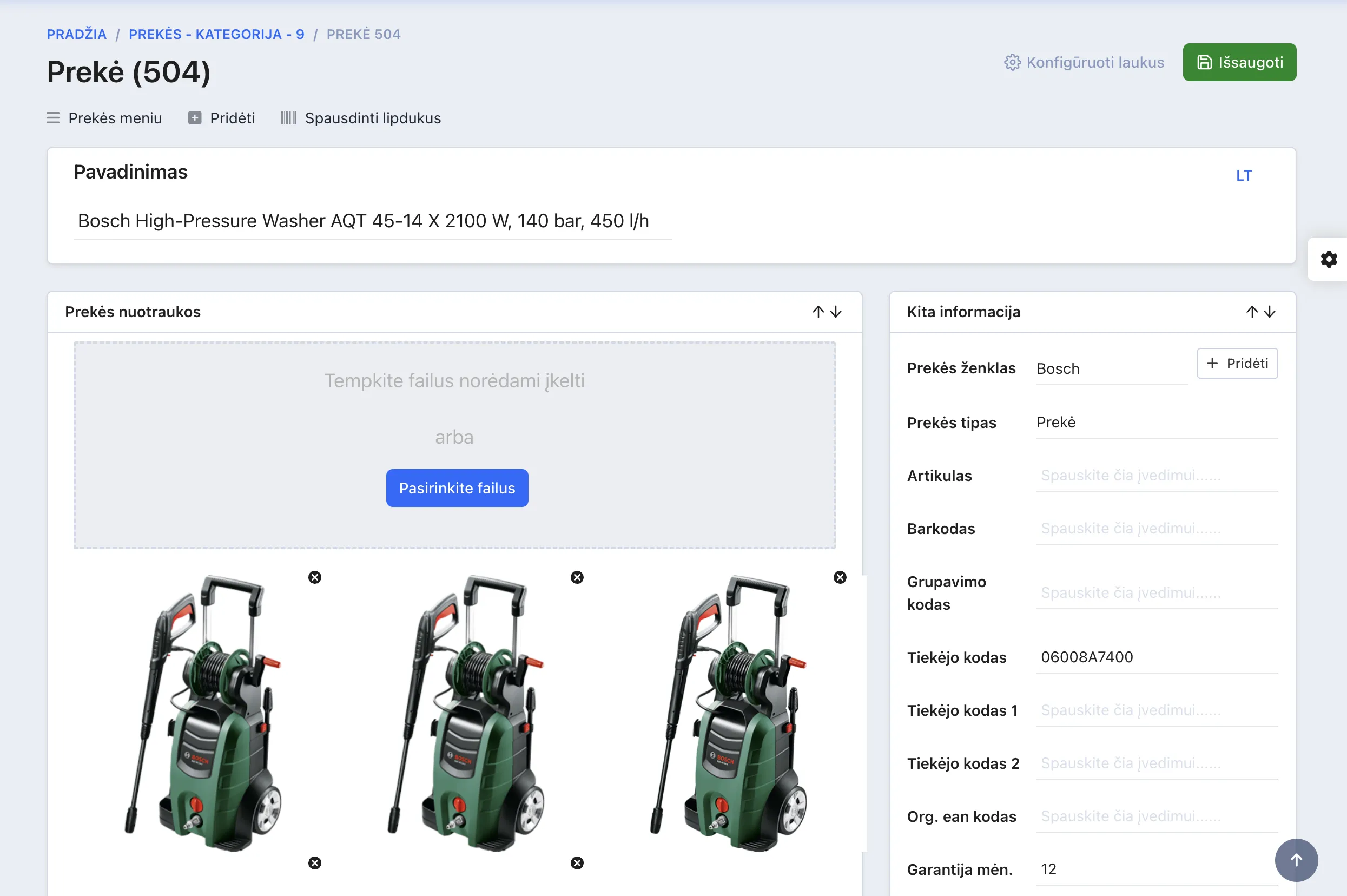Edit the Pavadinimas name field
The width and height of the screenshot is (1347, 896).
click(x=372, y=221)
